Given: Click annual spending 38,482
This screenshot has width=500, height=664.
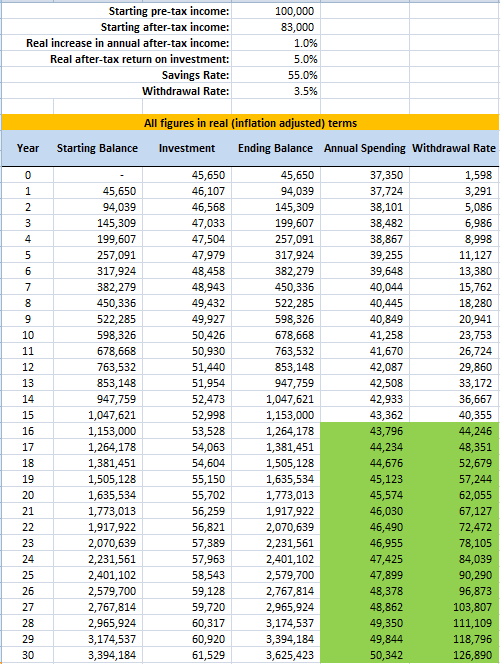Looking at the screenshot, I should tap(386, 223).
